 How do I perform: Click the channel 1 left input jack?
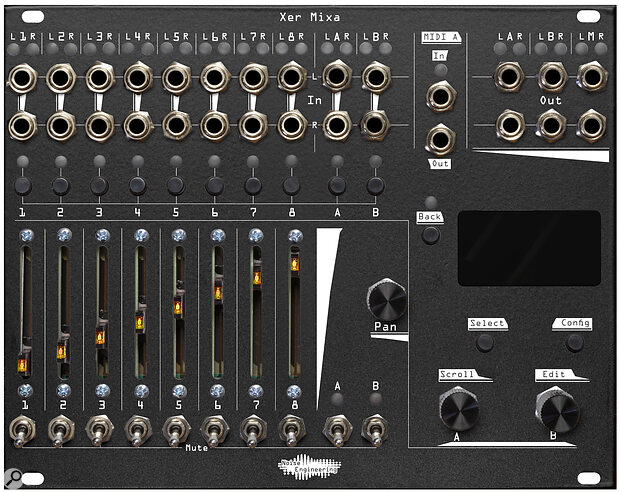[22, 77]
